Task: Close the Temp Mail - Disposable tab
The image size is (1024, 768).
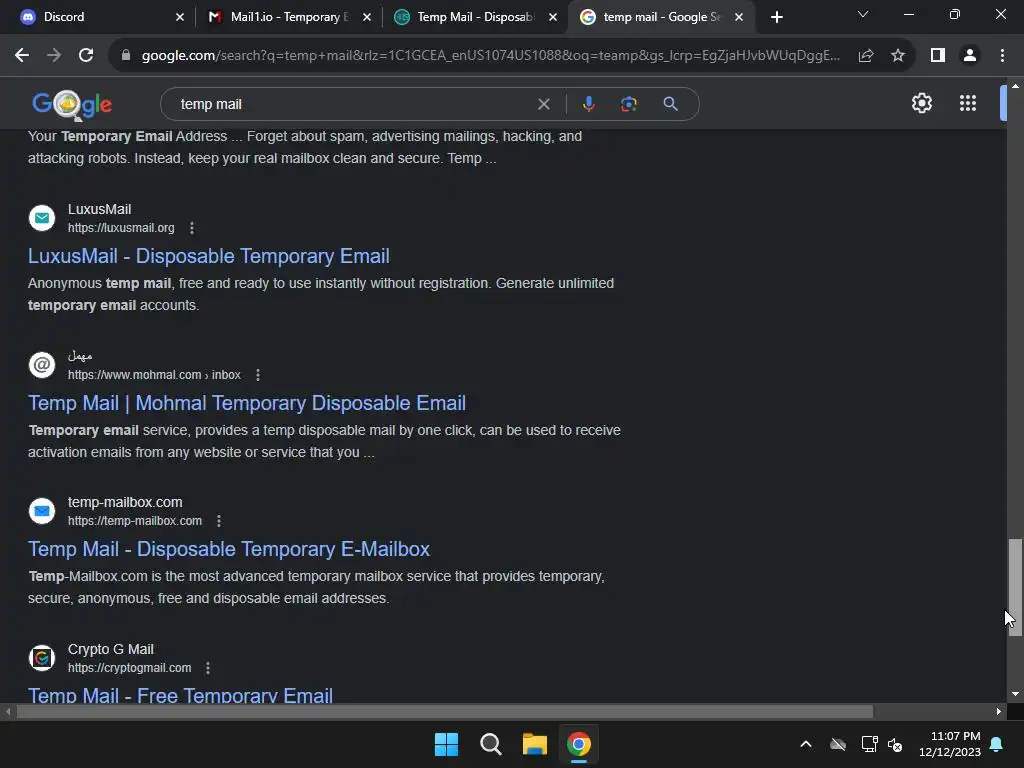Action: (552, 17)
